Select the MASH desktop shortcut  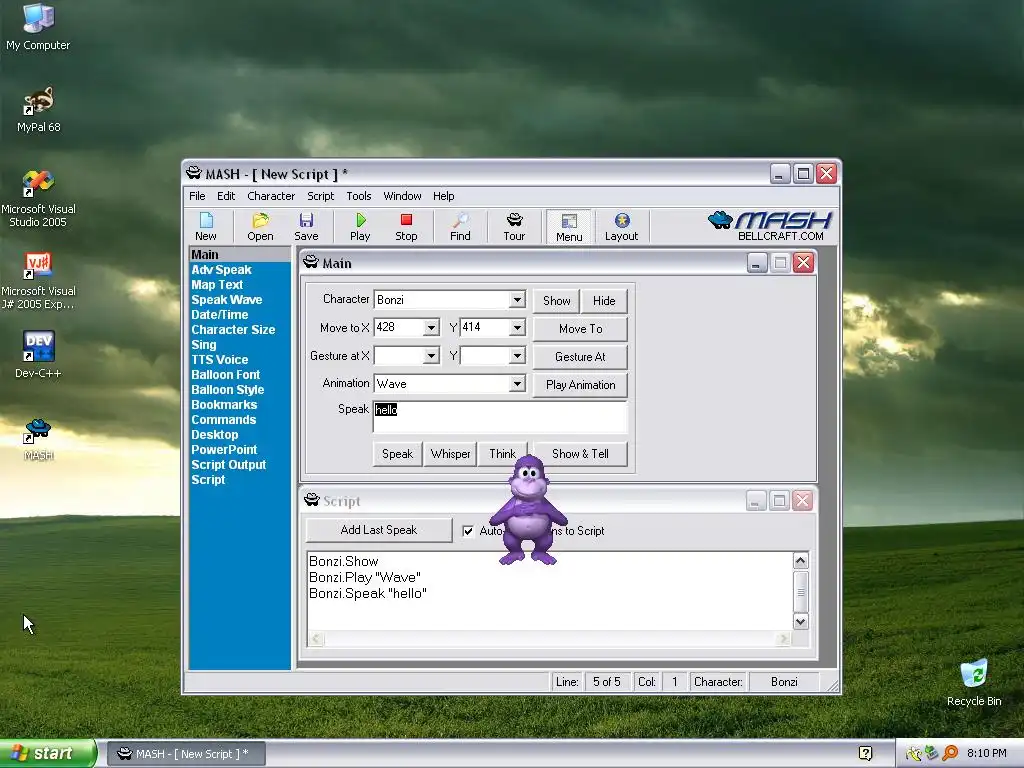[x=38, y=440]
